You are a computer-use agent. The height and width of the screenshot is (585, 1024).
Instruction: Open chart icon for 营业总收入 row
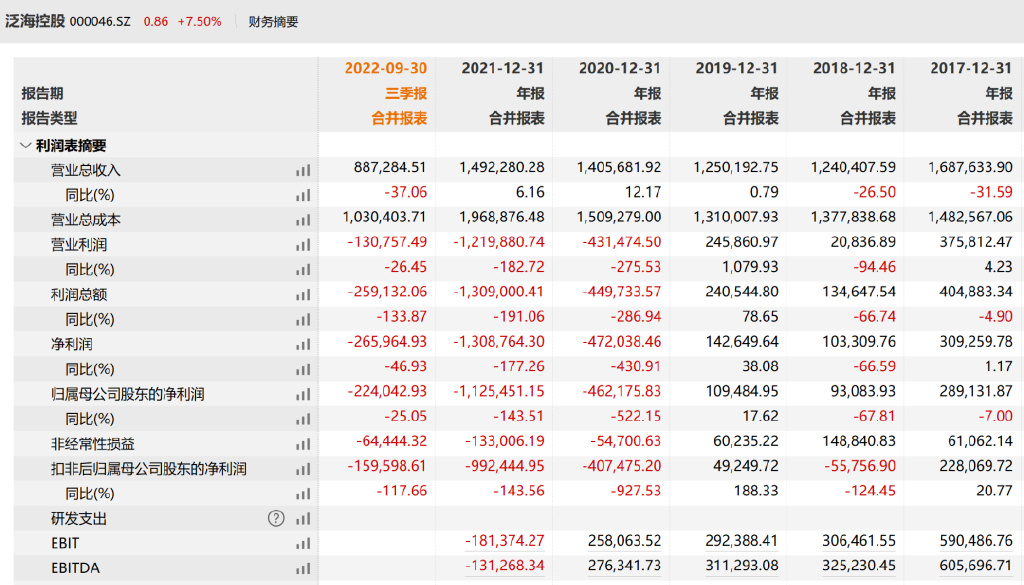pos(303,171)
